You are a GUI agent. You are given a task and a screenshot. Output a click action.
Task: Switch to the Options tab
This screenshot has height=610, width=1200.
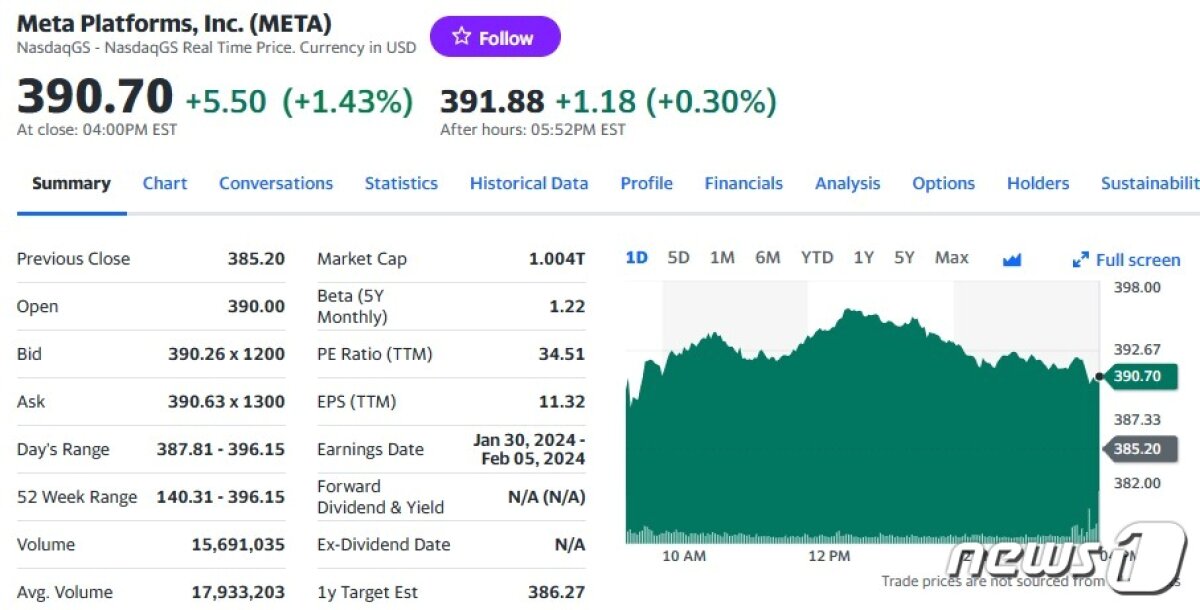click(x=943, y=183)
